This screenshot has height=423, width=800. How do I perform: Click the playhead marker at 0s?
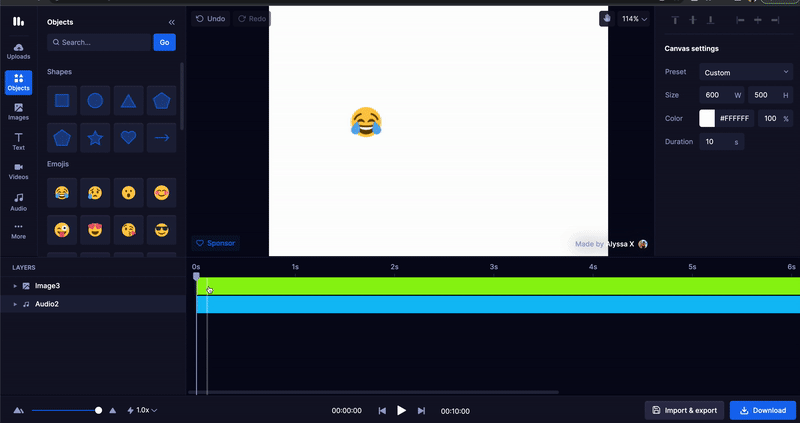click(196, 276)
